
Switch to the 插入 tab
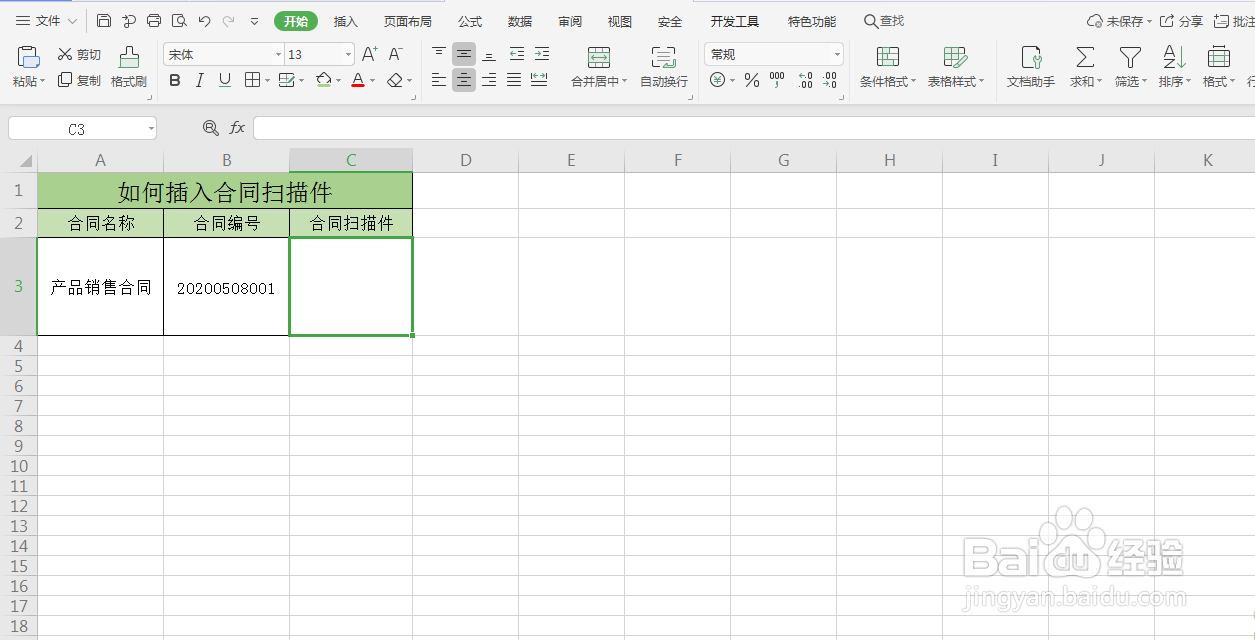(346, 21)
